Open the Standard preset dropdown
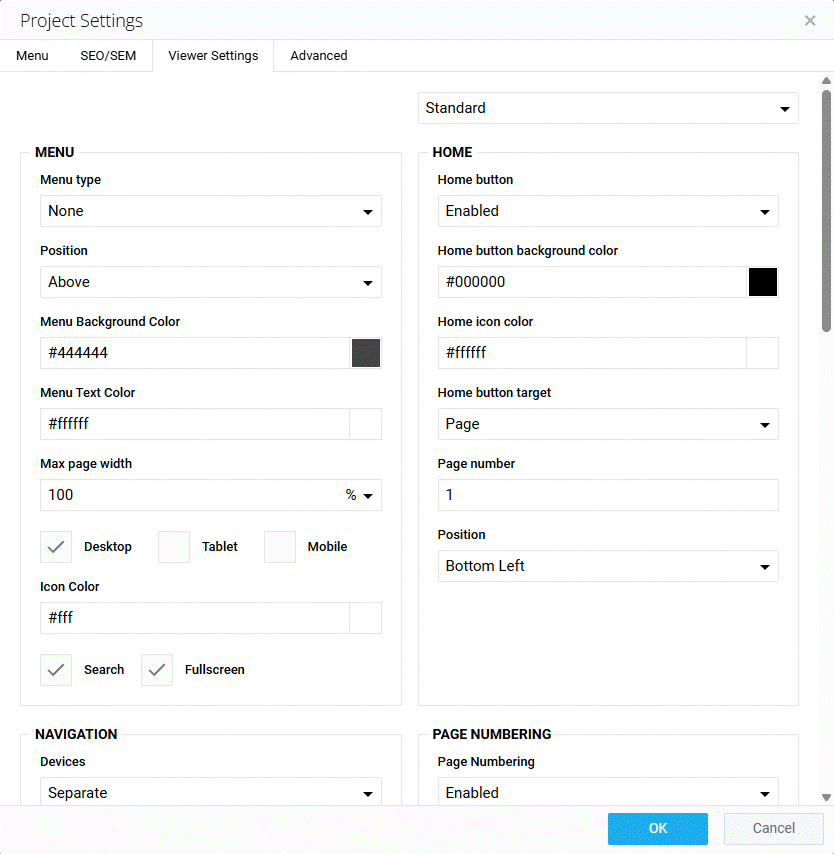 tap(608, 108)
